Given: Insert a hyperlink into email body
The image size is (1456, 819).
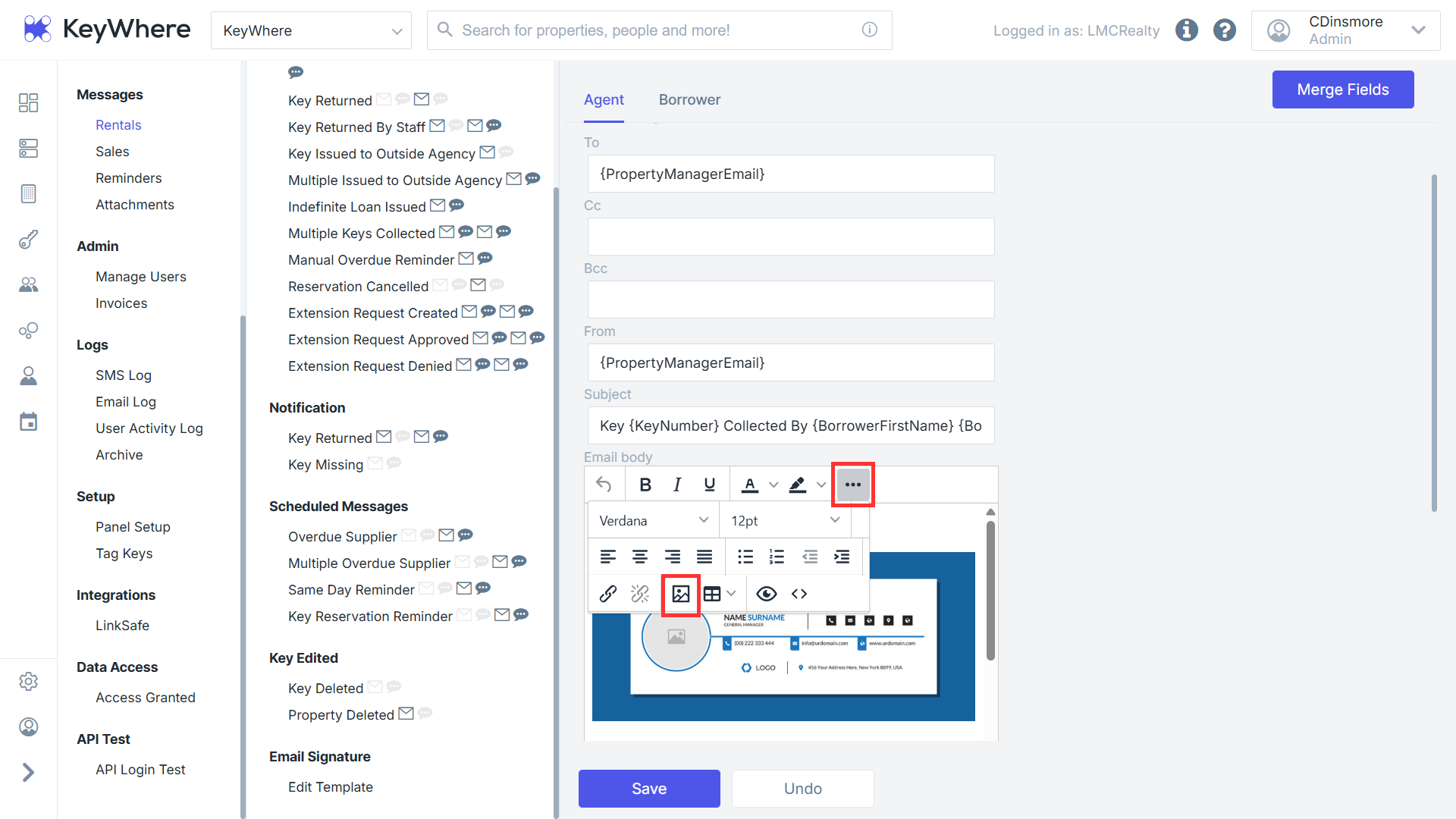Looking at the screenshot, I should 608,594.
